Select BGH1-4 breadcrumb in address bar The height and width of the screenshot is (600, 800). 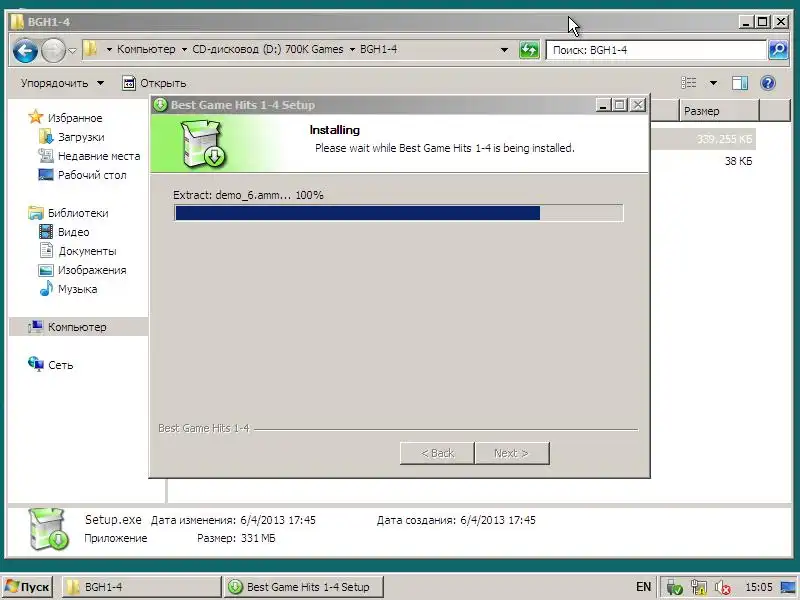click(x=379, y=49)
